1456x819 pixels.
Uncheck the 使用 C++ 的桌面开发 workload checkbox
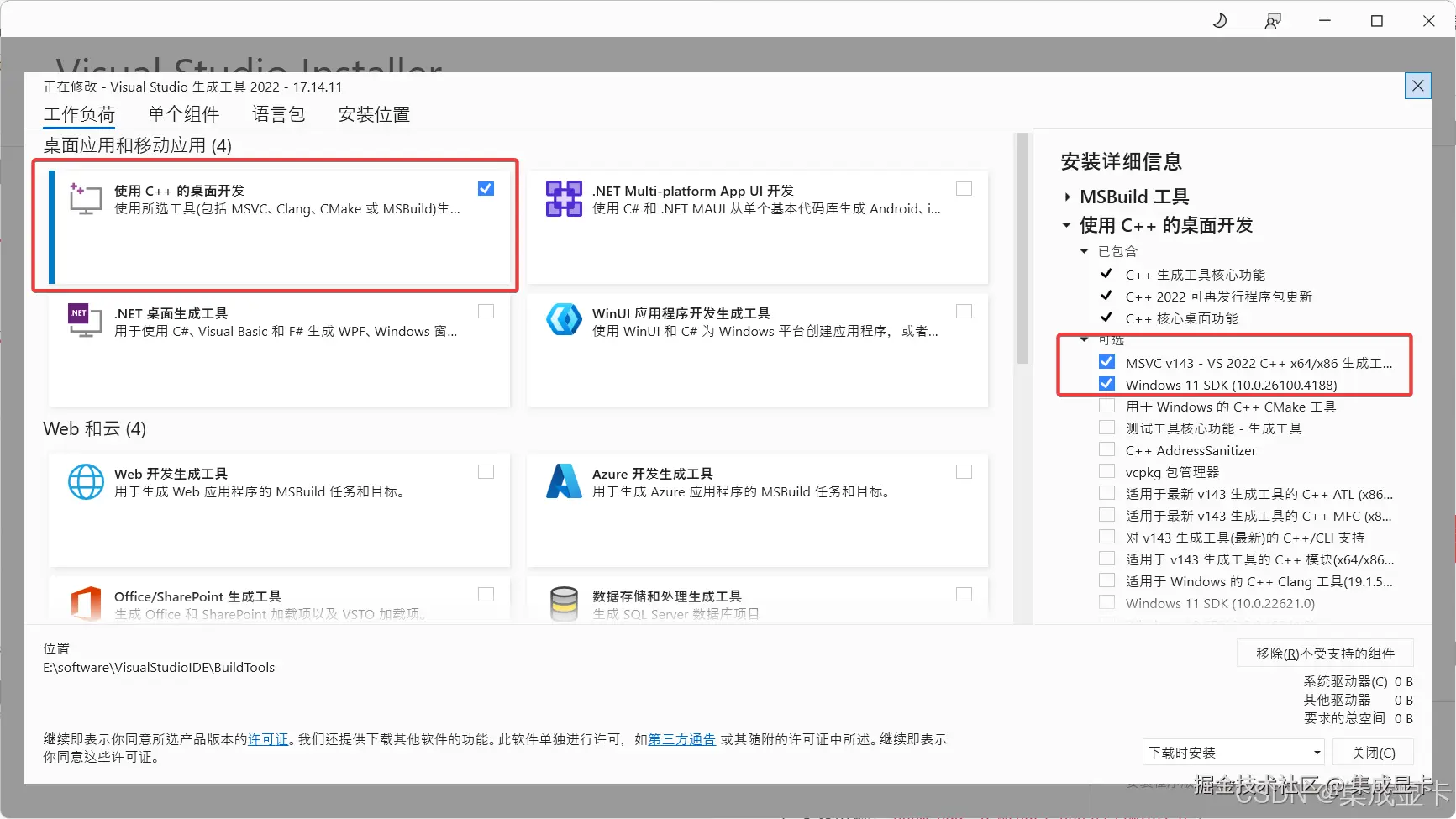click(486, 188)
